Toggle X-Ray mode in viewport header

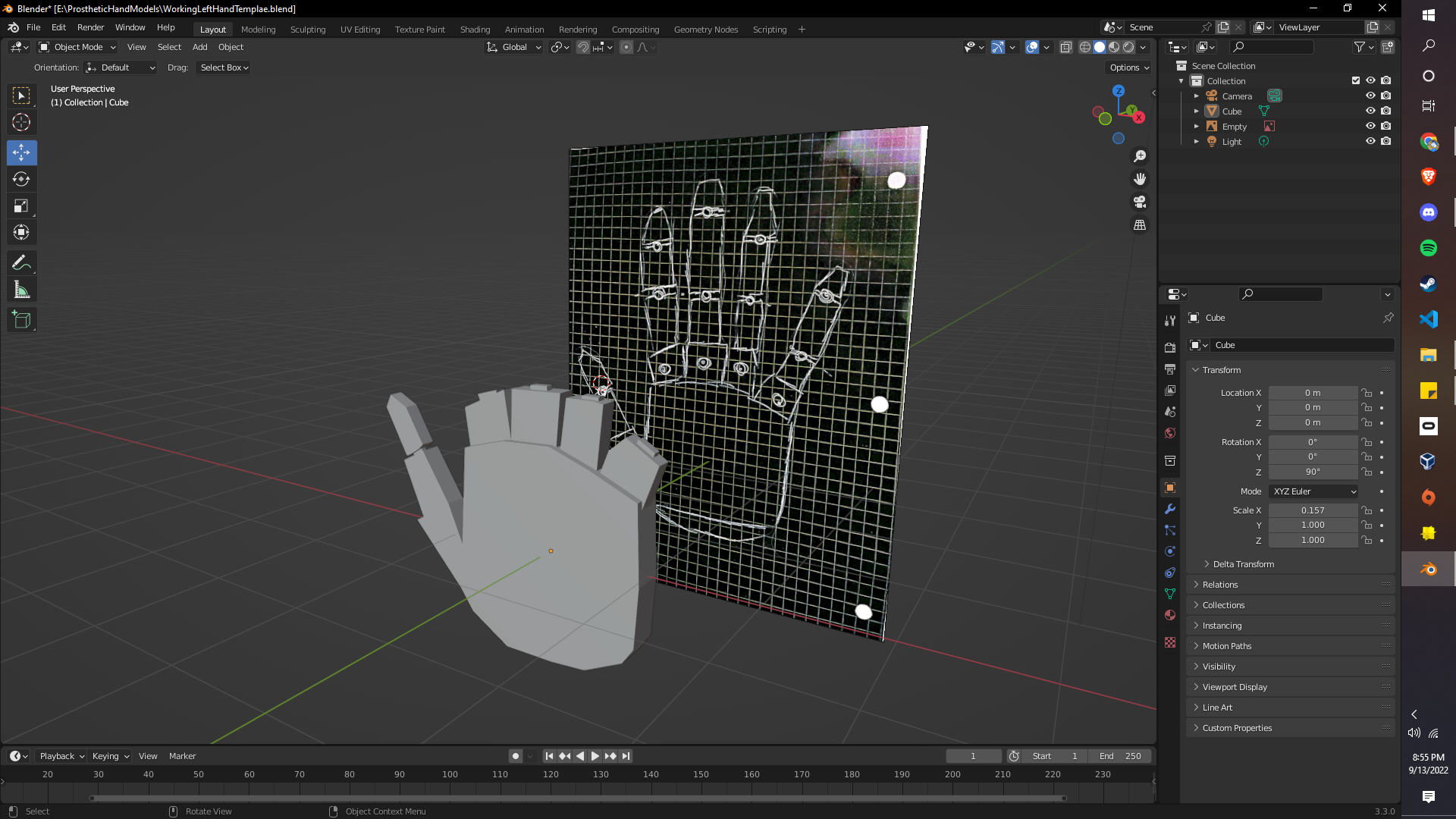point(1065,47)
